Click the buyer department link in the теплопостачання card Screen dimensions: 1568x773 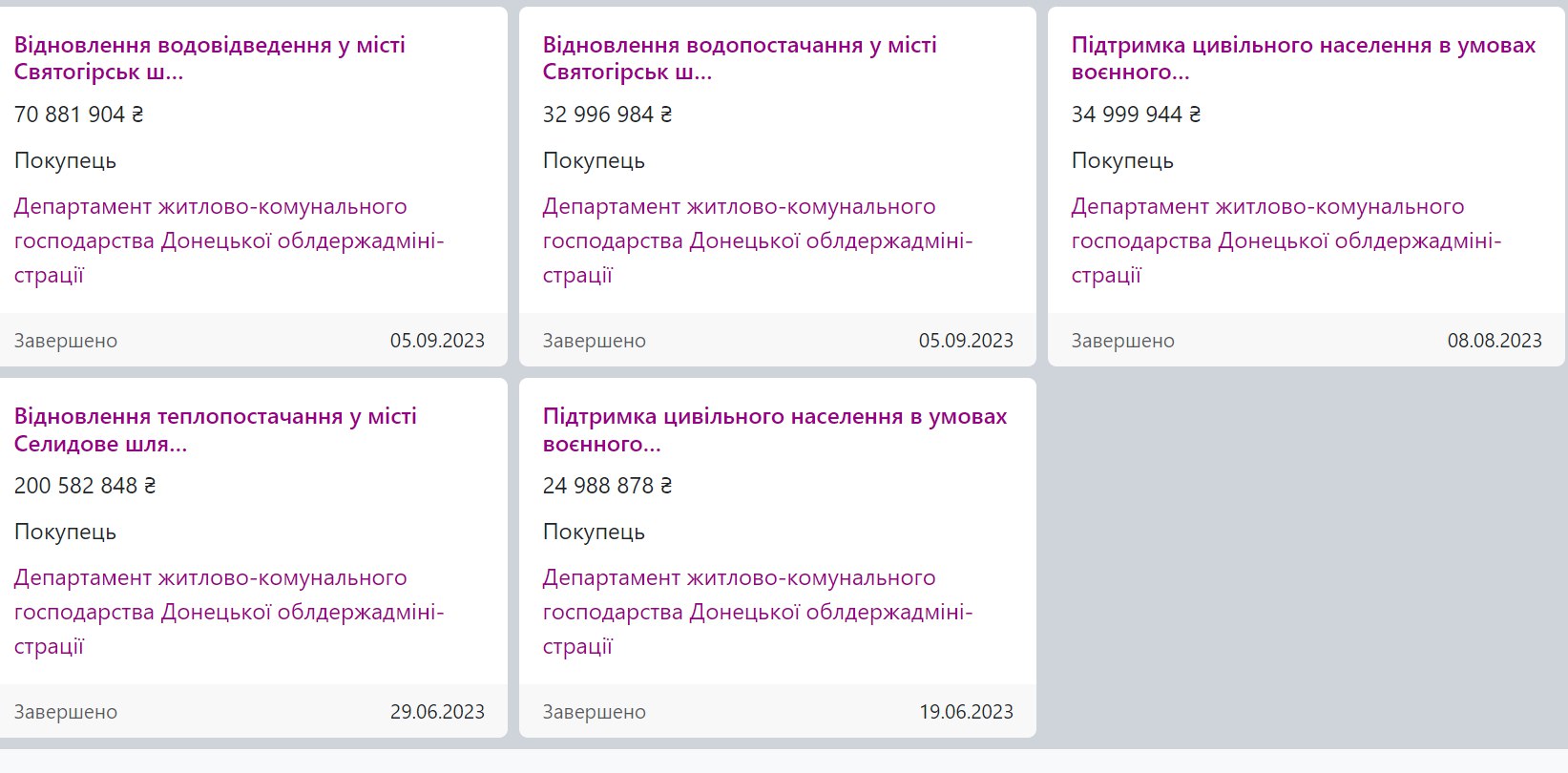pos(229,612)
